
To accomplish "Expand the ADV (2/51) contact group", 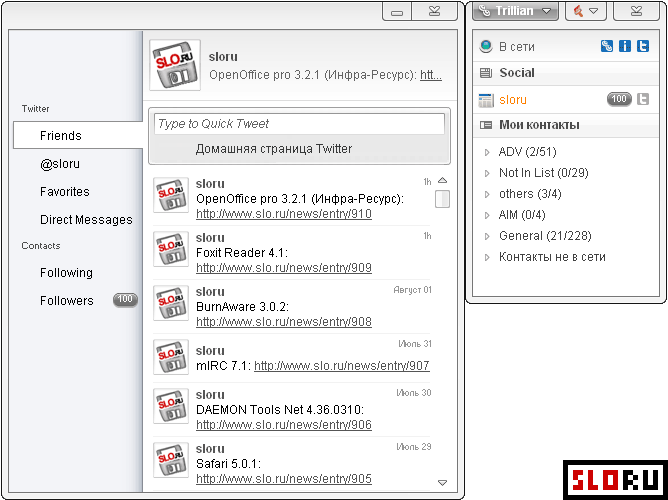I will coord(487,152).
